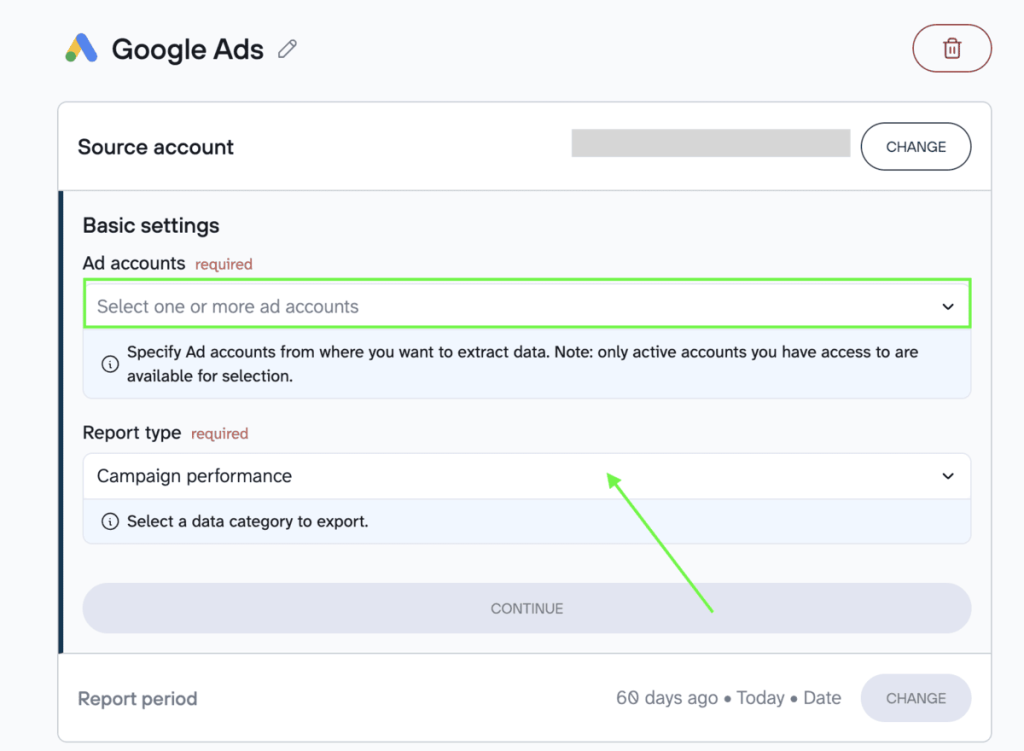The height and width of the screenshot is (751, 1024).
Task: Click the info icon next to data category note
Action: (x=110, y=520)
